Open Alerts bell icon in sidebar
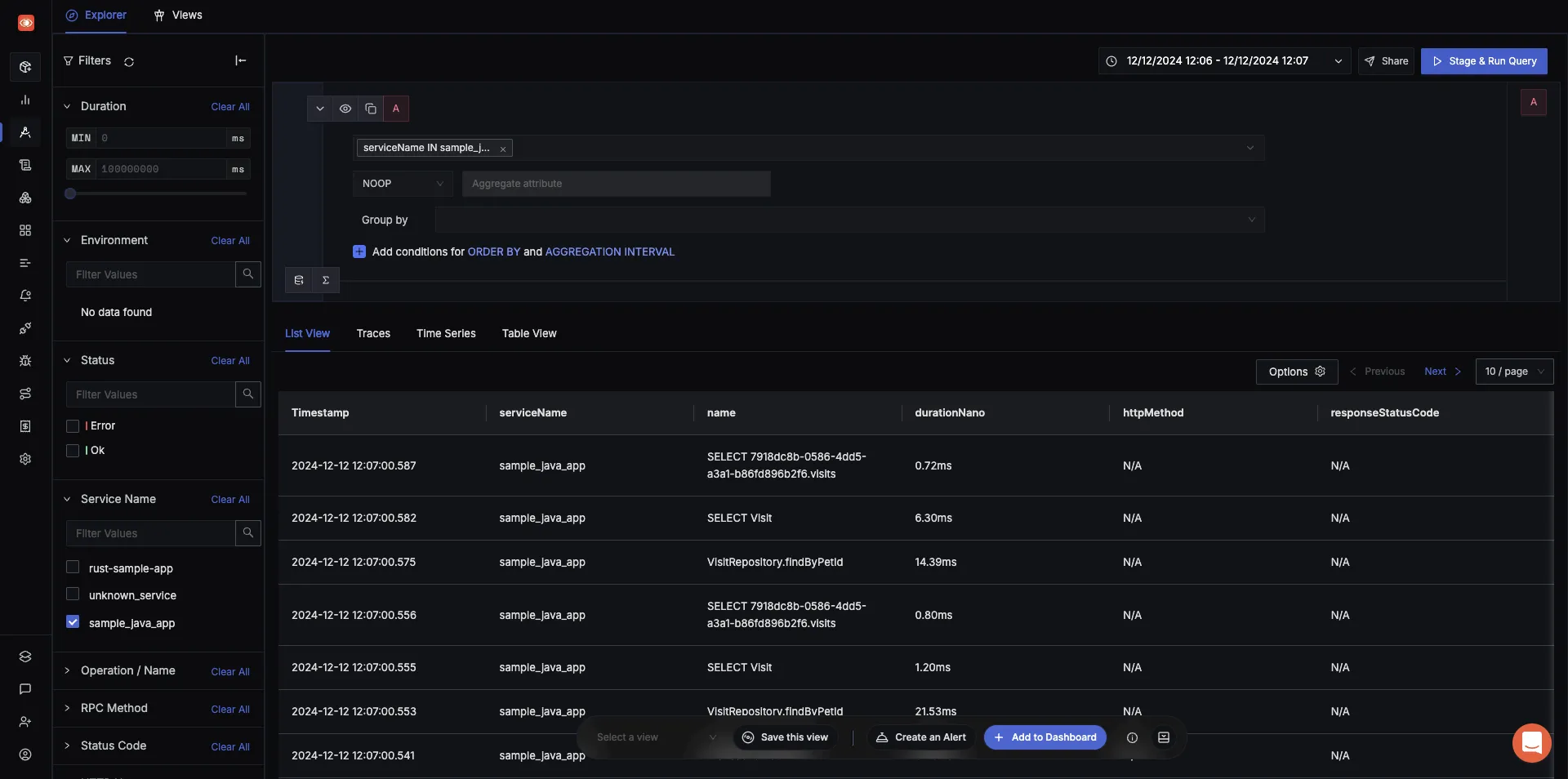The width and height of the screenshot is (1568, 779). [x=25, y=296]
